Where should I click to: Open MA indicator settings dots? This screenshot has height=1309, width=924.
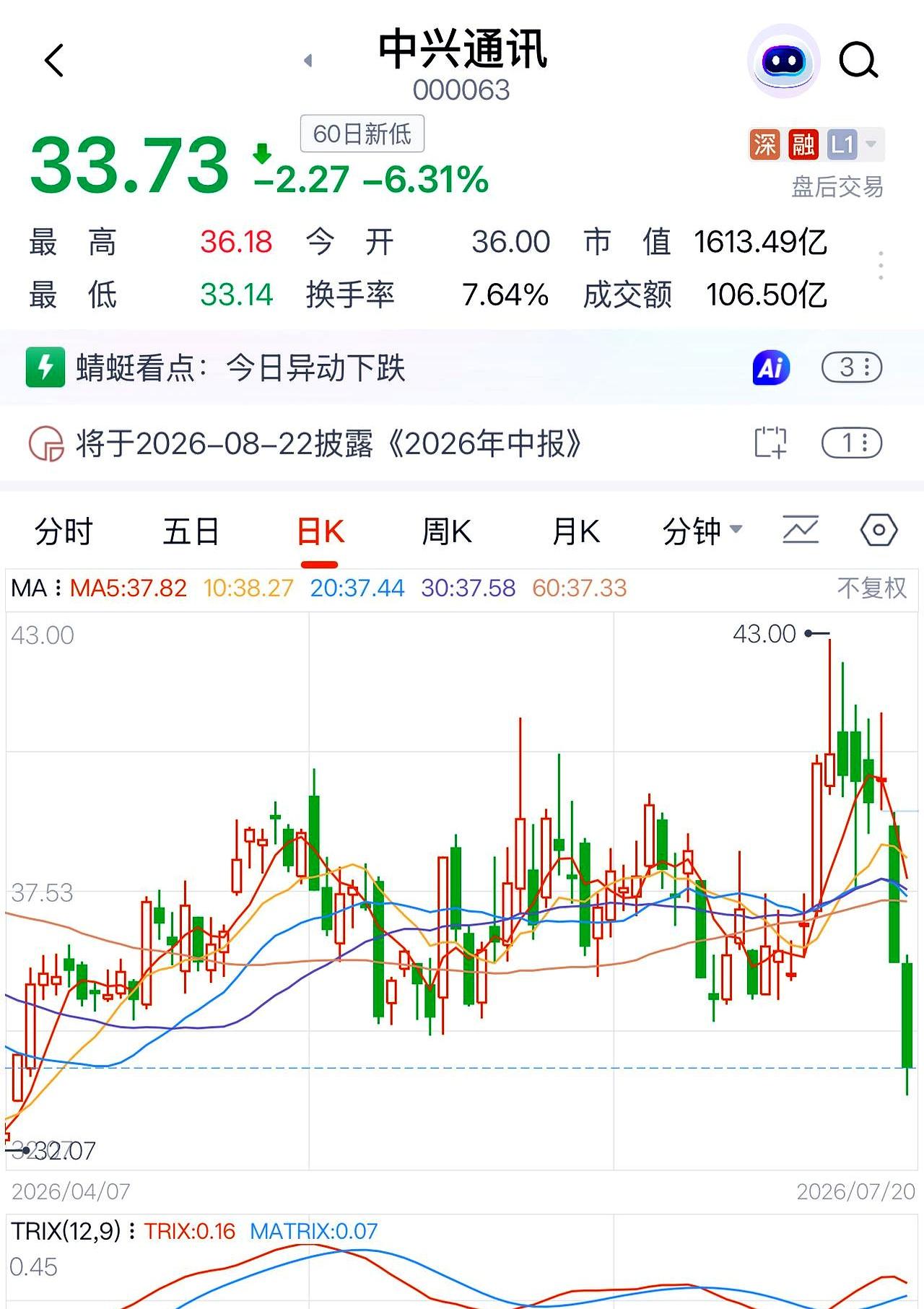(58, 588)
